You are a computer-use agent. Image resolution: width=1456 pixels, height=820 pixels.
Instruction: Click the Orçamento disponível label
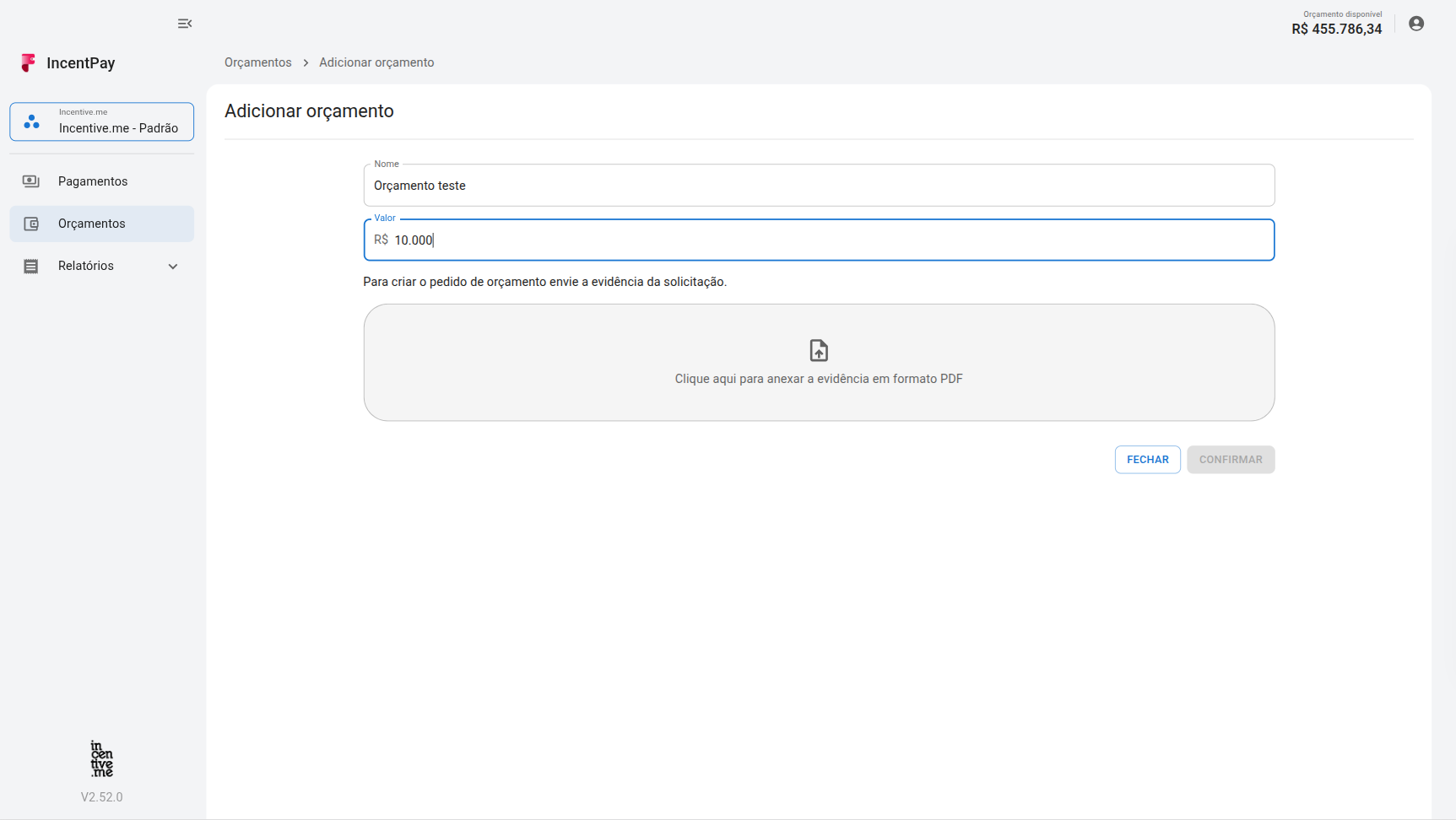pyautogui.click(x=1343, y=14)
